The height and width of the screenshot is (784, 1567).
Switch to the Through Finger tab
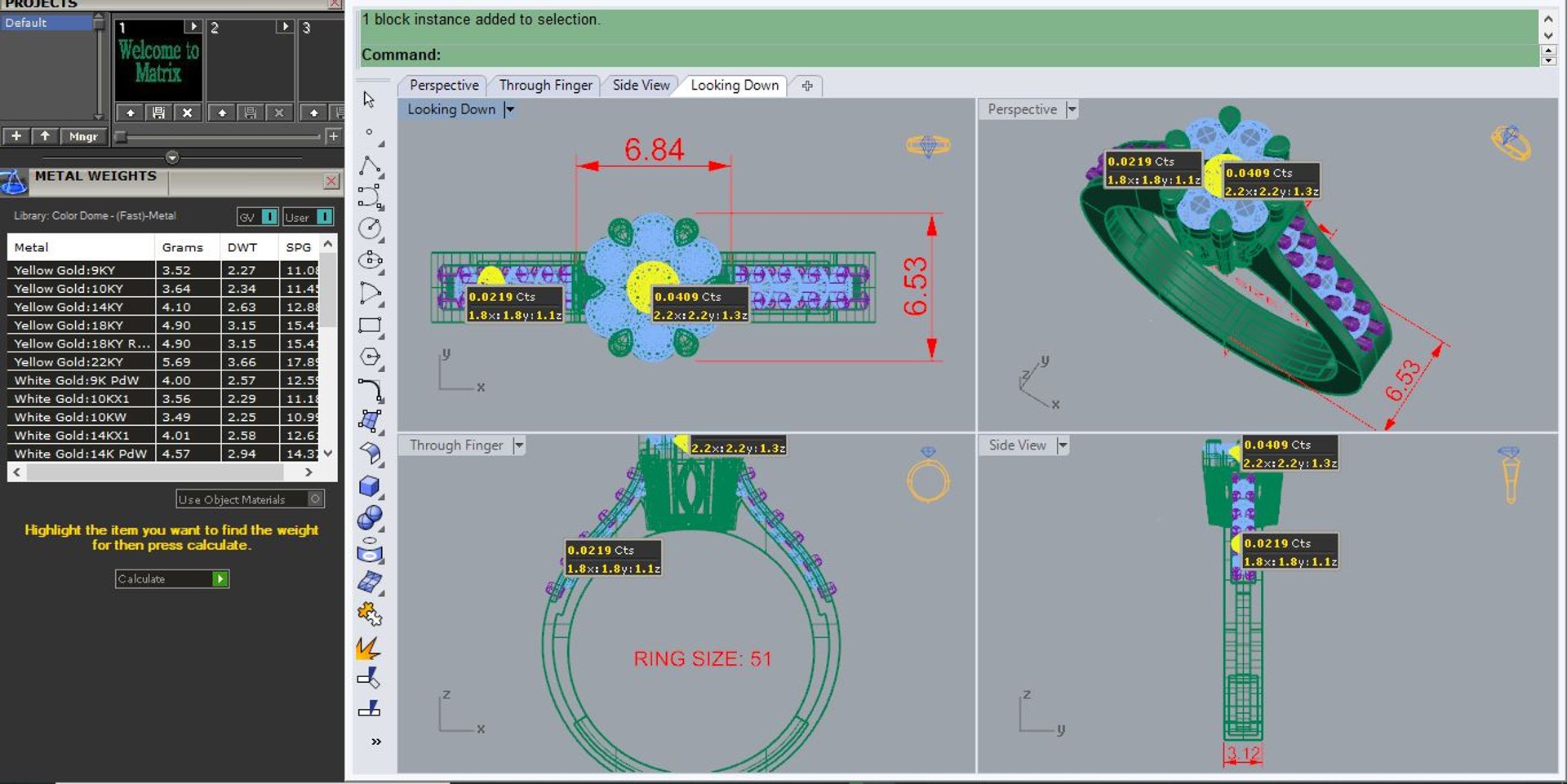545,85
